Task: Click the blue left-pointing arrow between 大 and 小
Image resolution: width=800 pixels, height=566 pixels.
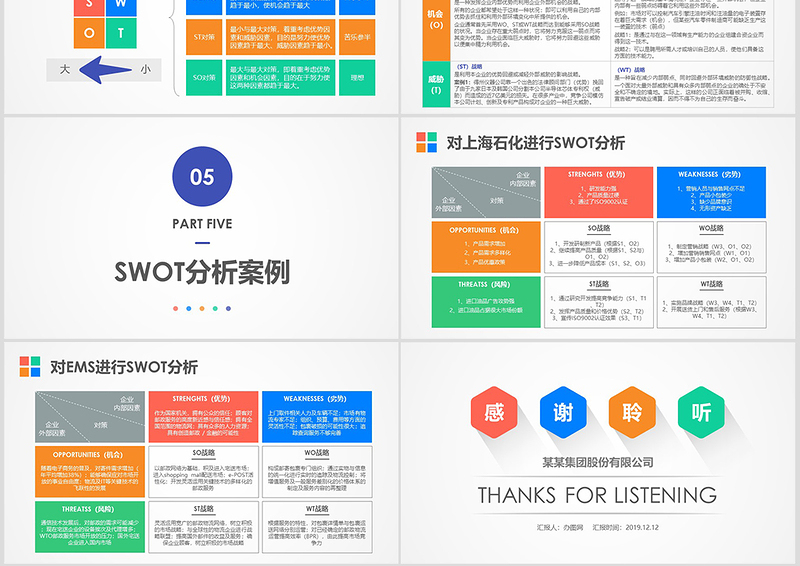Action: tap(103, 70)
